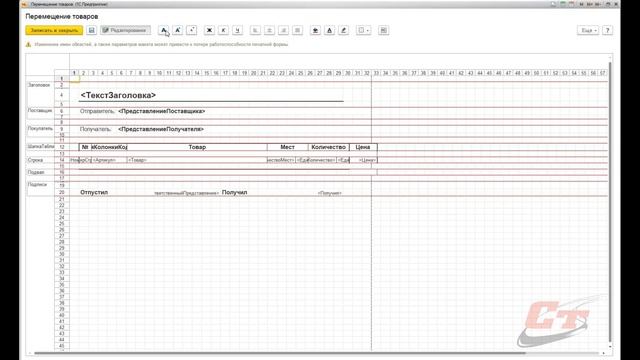Select the 'Покупатель' area name
Viewport: 640px width, 360px height.
click(40, 128)
